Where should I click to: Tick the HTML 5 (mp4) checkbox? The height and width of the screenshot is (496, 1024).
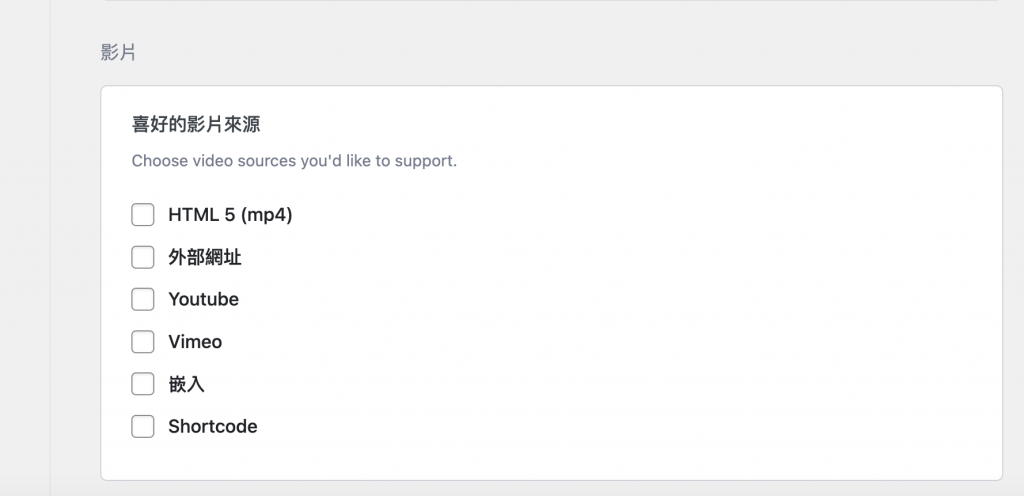[143, 215]
